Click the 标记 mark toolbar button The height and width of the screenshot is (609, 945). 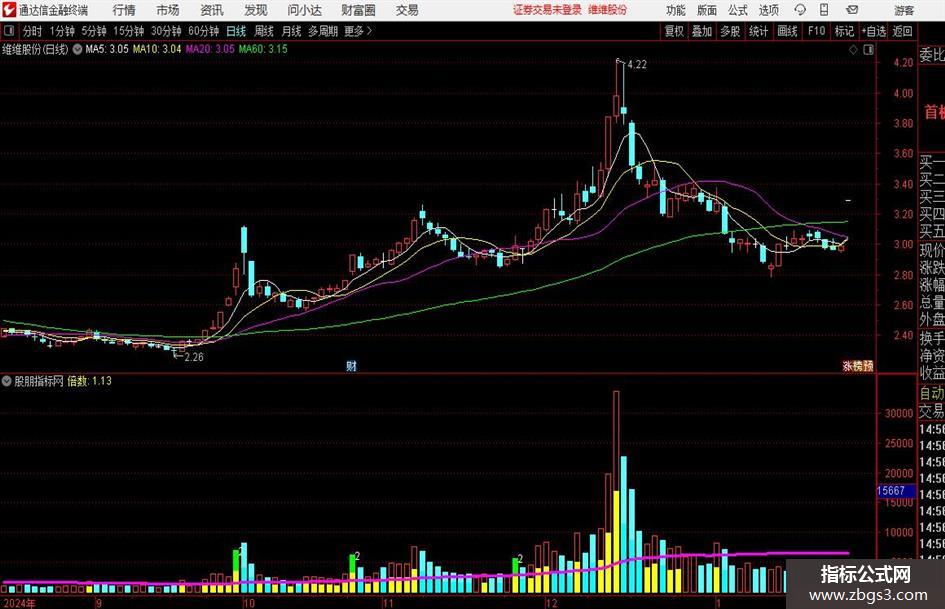click(844, 31)
